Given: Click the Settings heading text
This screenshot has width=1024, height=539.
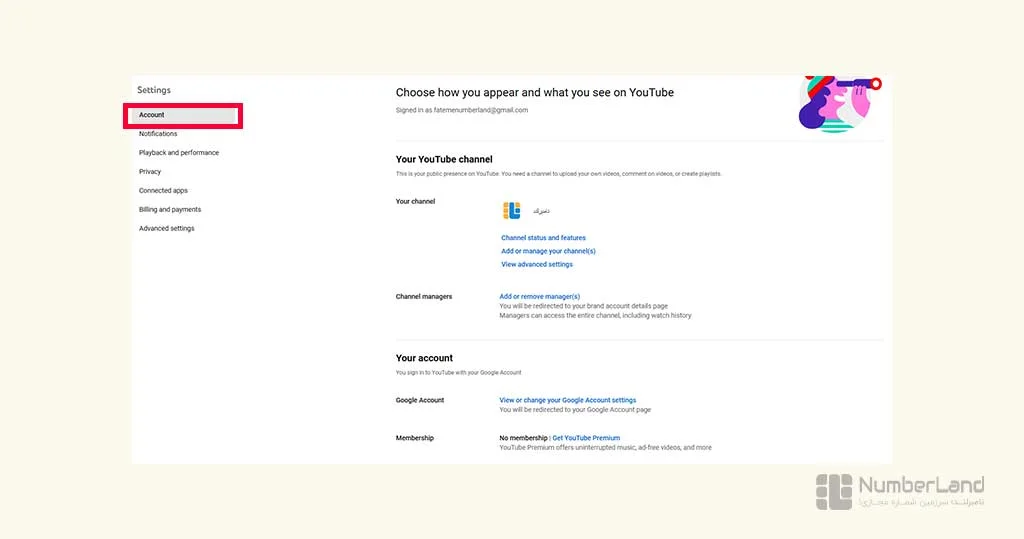Looking at the screenshot, I should pos(154,90).
